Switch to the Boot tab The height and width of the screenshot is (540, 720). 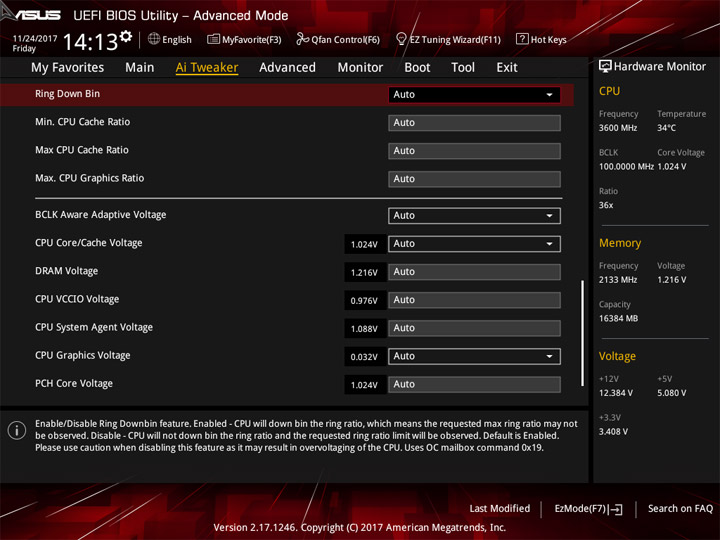click(417, 68)
